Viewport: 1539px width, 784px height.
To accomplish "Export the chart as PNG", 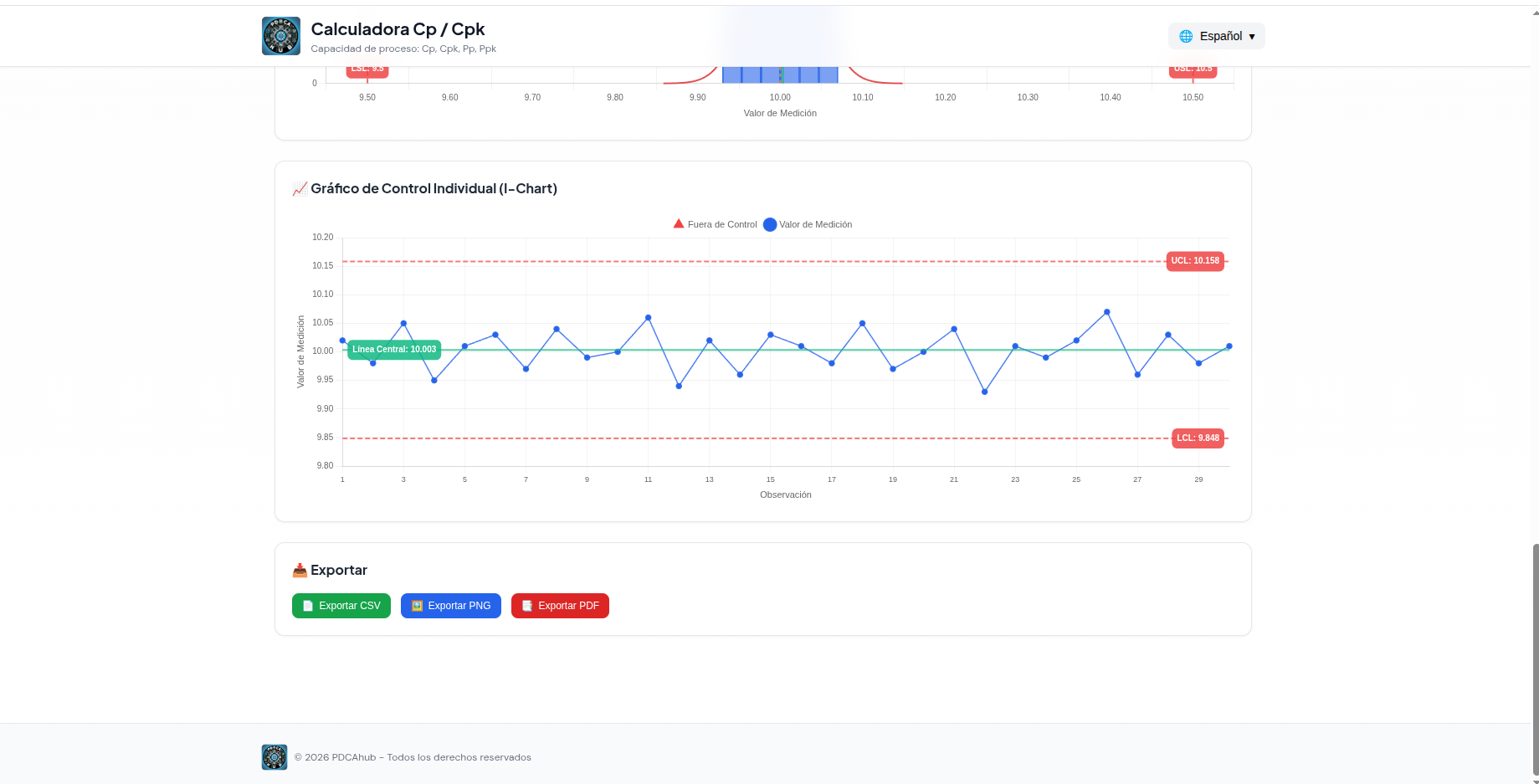I will coord(451,606).
